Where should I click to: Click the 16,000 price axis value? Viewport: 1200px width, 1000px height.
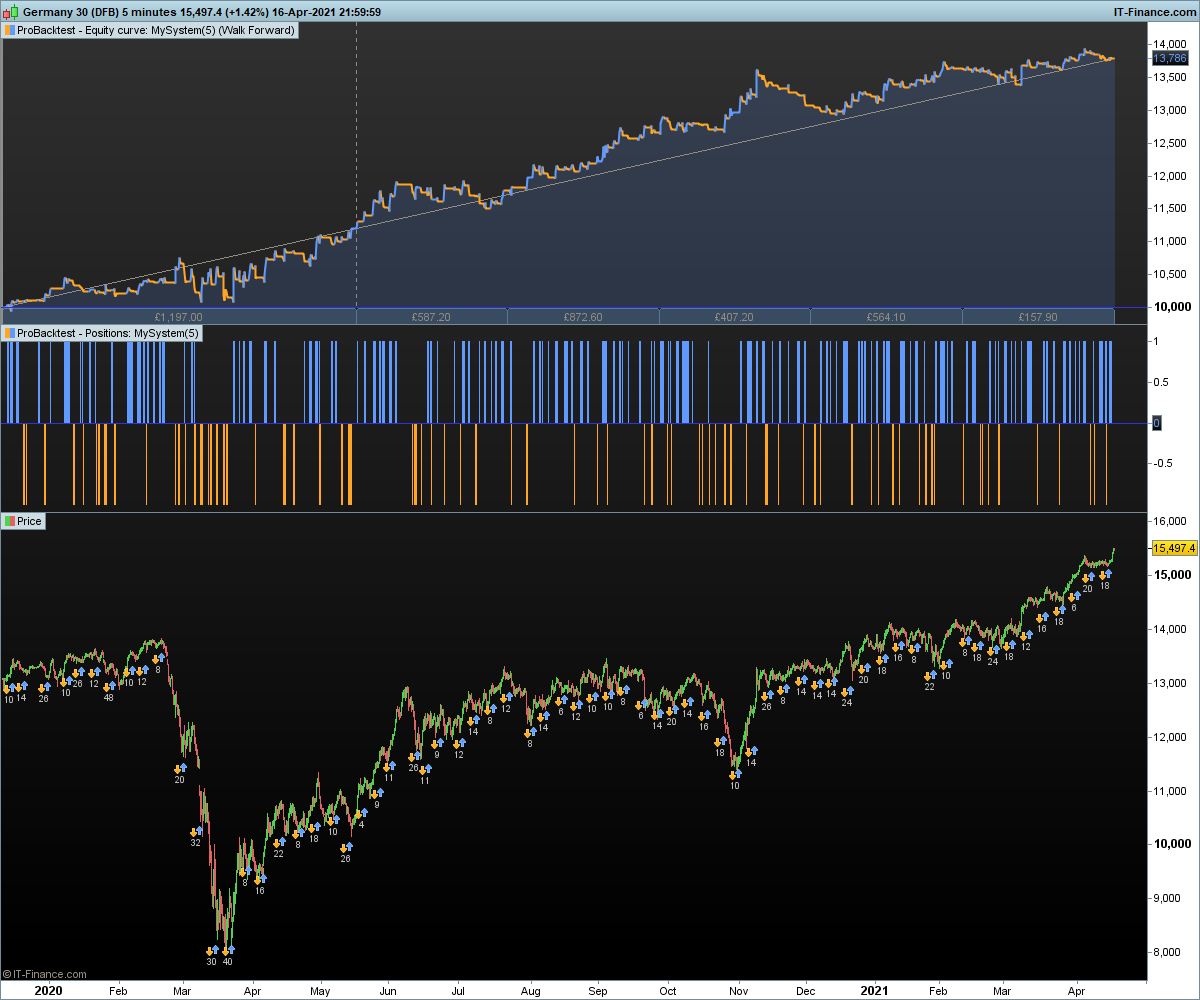point(1170,521)
